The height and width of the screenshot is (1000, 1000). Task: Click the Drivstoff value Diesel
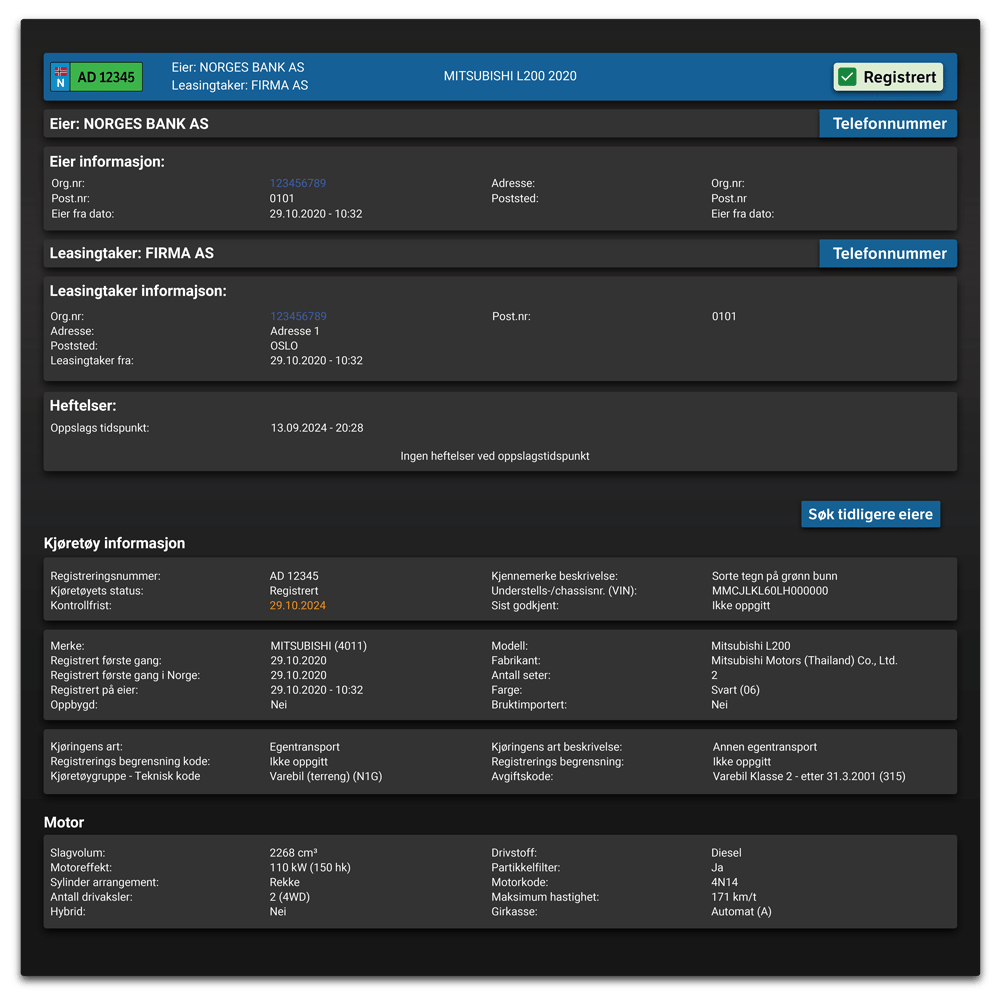click(x=726, y=853)
